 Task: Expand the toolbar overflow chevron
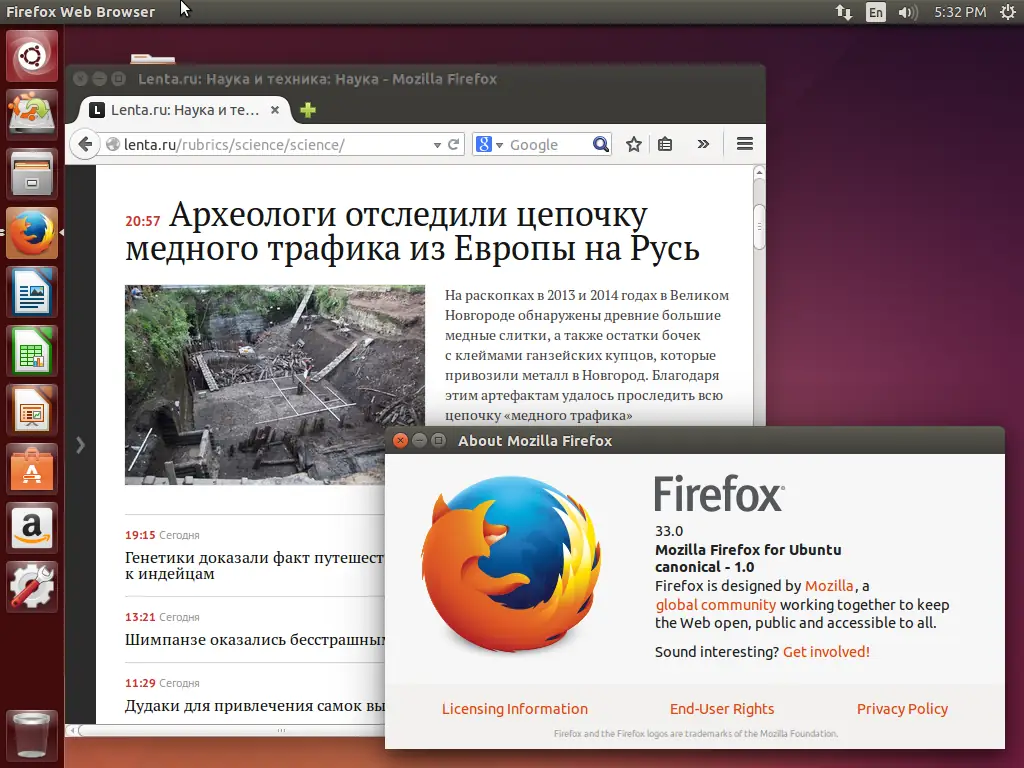click(x=703, y=144)
